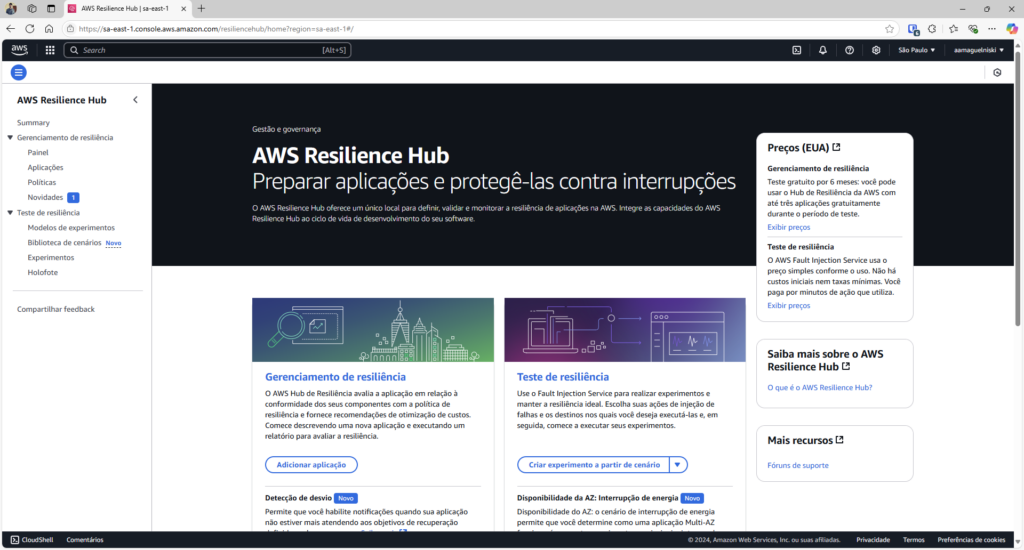This screenshot has height=550, width=1024.
Task: Open Fóruns de suporte link
Action: [797, 465]
